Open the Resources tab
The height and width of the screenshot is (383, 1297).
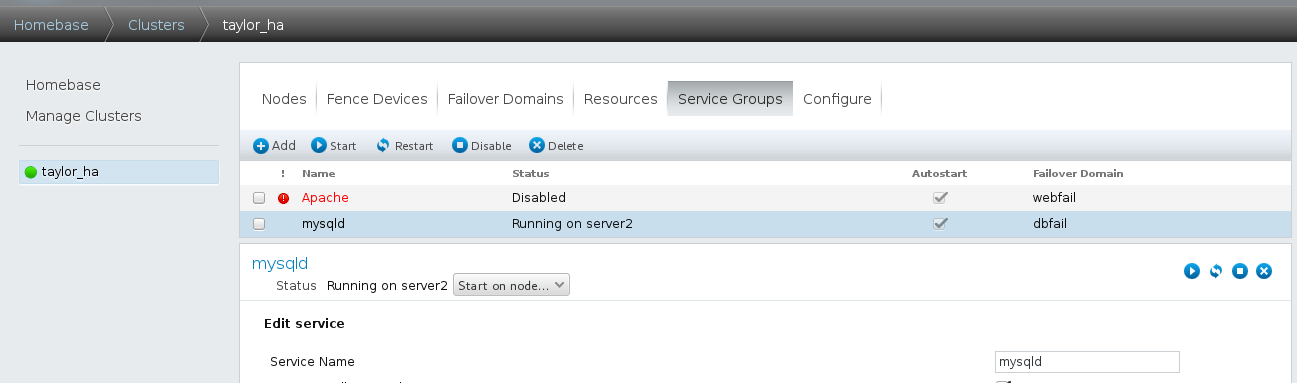click(x=620, y=99)
